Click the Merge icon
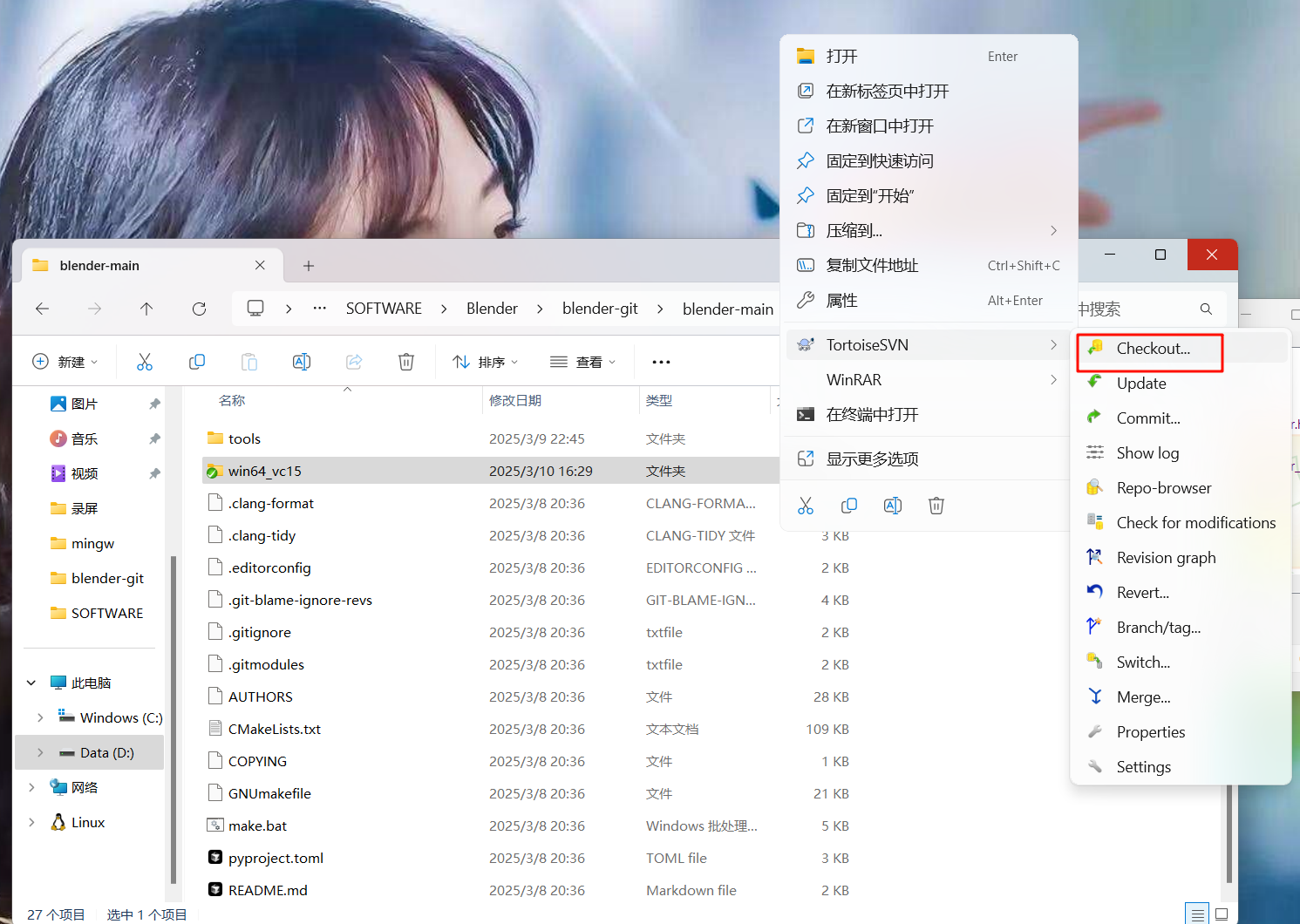Viewport: 1300px width, 924px height. pos(1094,696)
